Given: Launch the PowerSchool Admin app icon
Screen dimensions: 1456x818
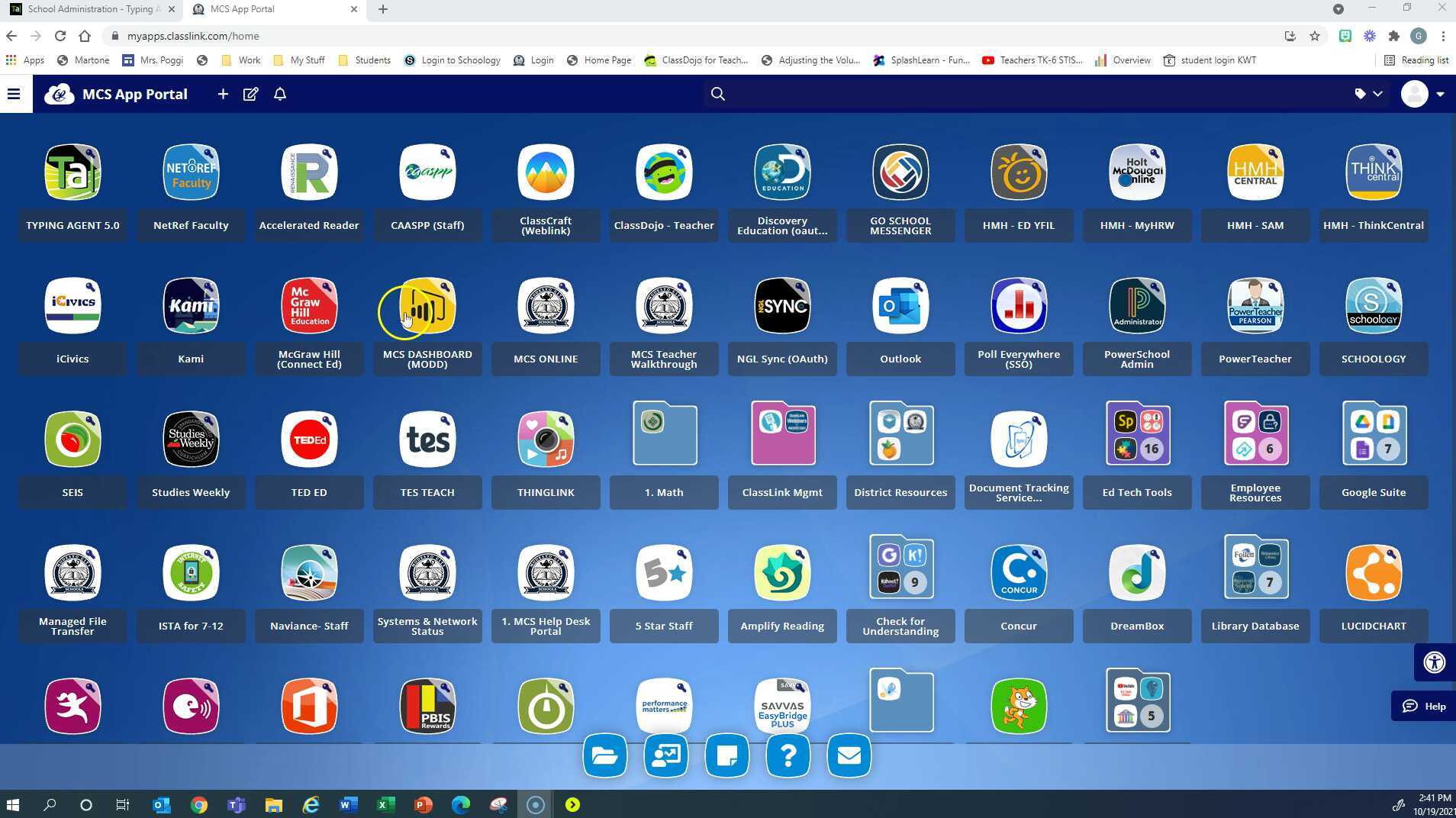Looking at the screenshot, I should 1137,306.
